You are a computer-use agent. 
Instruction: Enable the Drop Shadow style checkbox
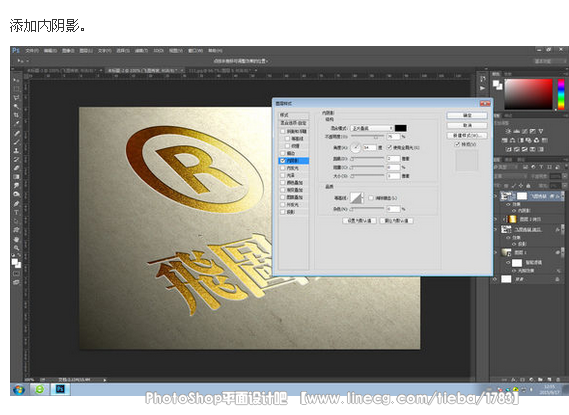pyautogui.click(x=283, y=212)
